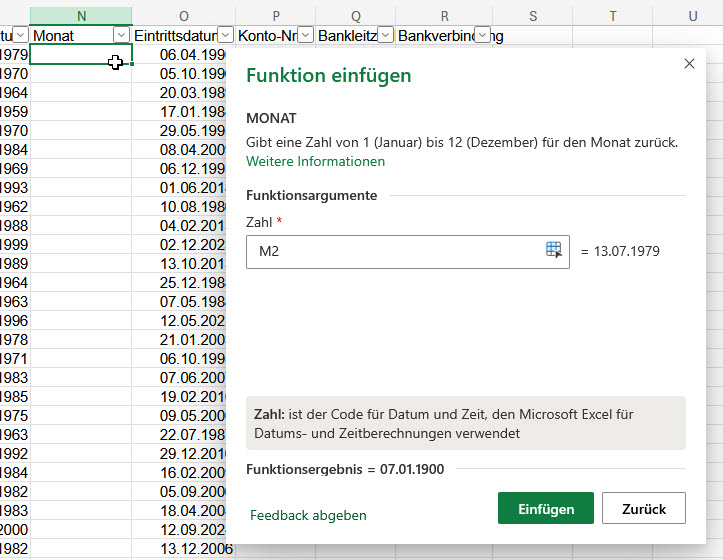The height and width of the screenshot is (560, 723).
Task: Click the date cell starting 17.01.198
Action: [x=180, y=112]
